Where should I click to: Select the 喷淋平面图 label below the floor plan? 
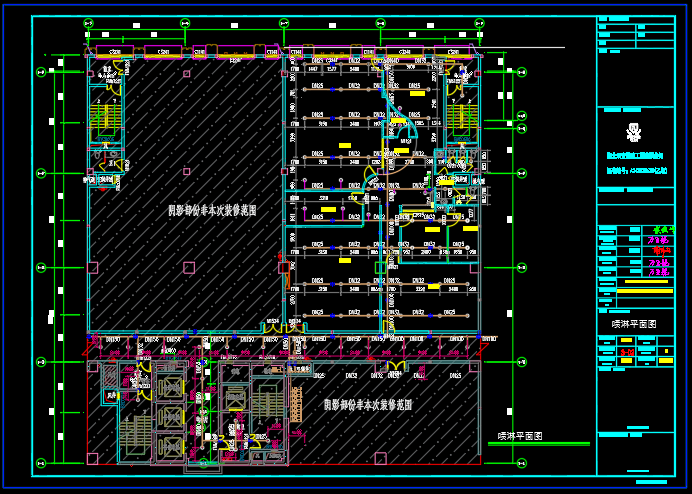(520, 437)
